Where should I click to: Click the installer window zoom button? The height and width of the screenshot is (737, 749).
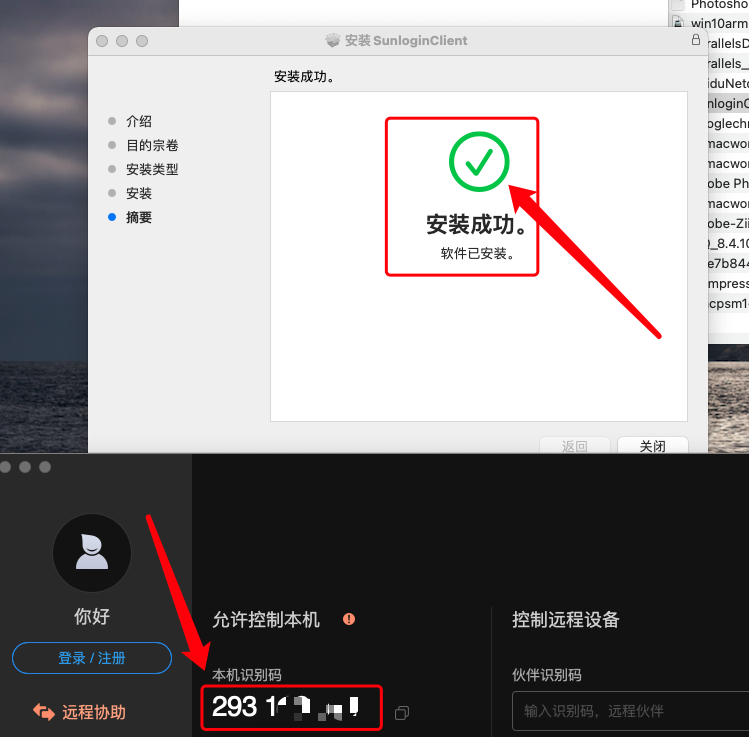[142, 41]
